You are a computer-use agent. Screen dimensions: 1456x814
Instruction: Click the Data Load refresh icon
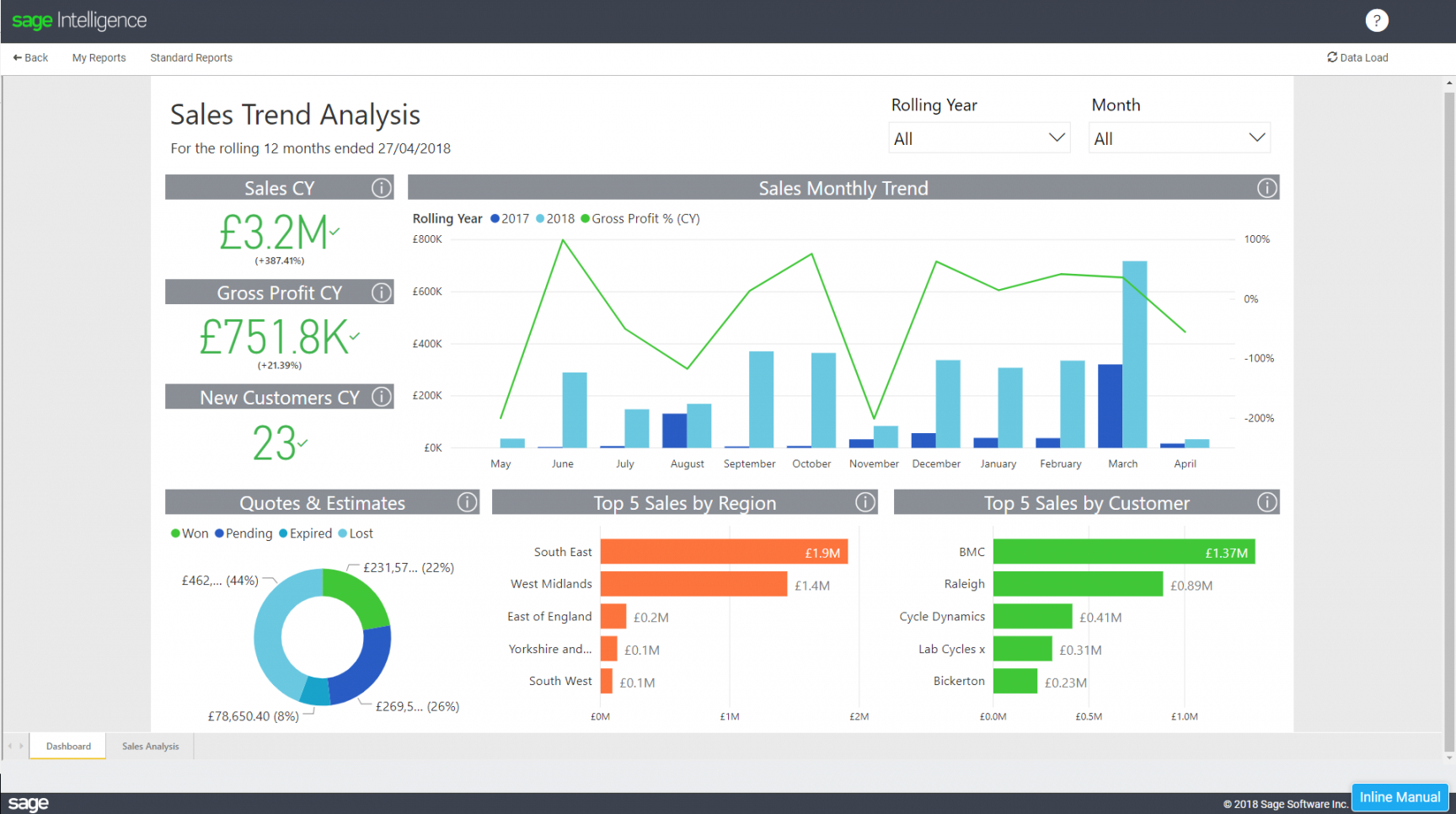1332,57
